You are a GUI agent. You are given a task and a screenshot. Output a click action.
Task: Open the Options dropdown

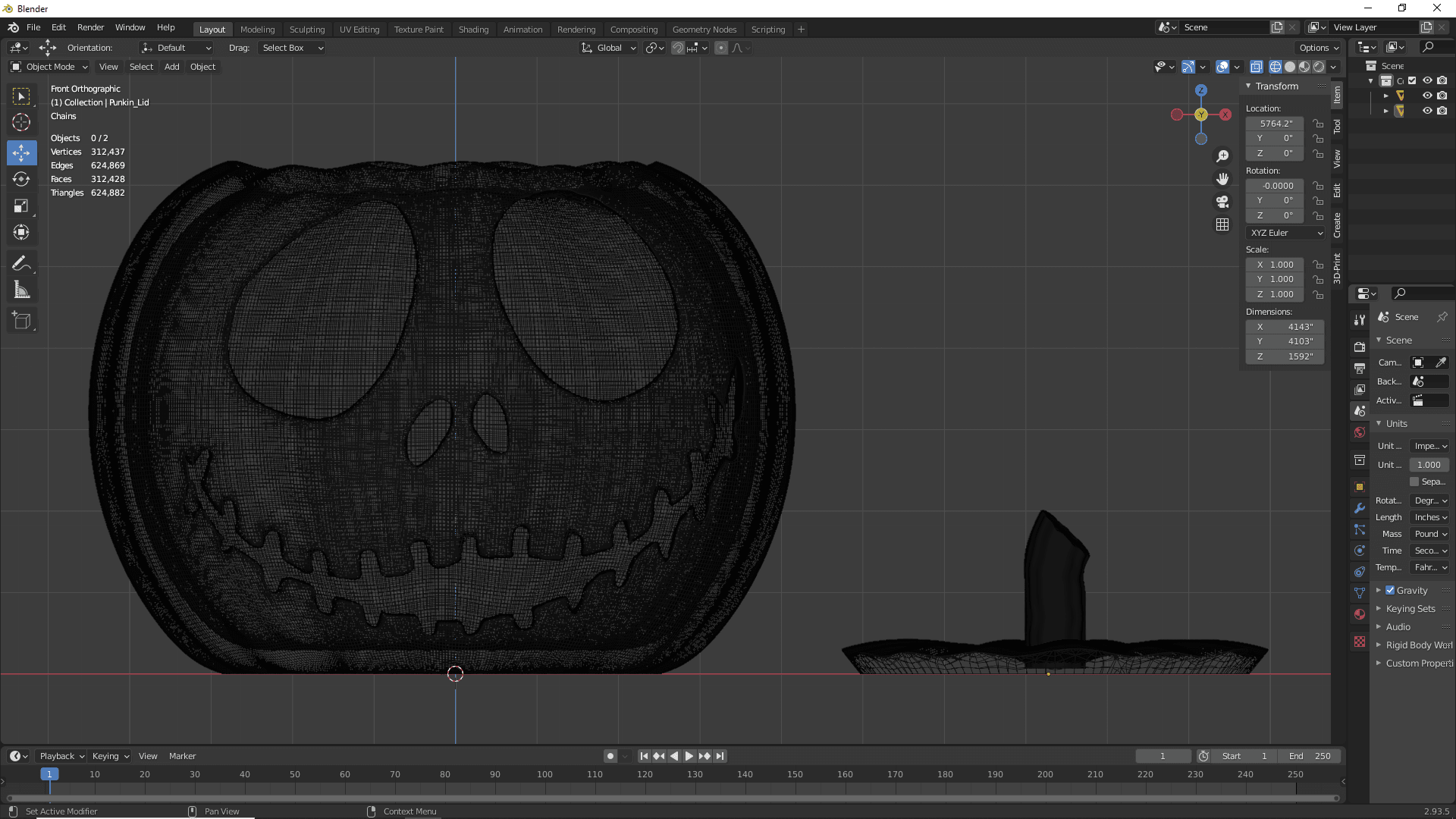(1319, 48)
